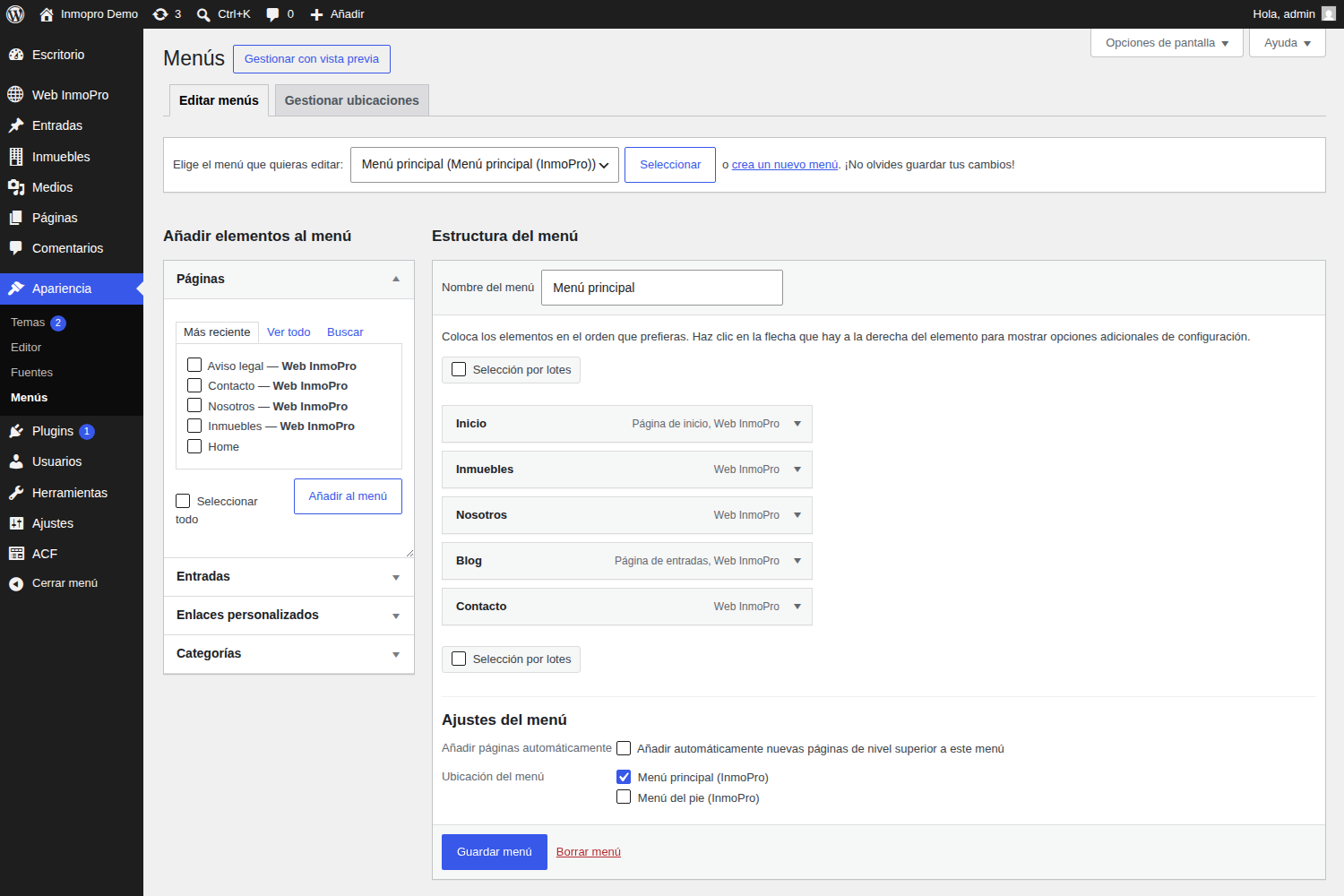The image size is (1344, 896).
Task: Expand the Inmuebles menu item arrow
Action: pyautogui.click(x=797, y=470)
